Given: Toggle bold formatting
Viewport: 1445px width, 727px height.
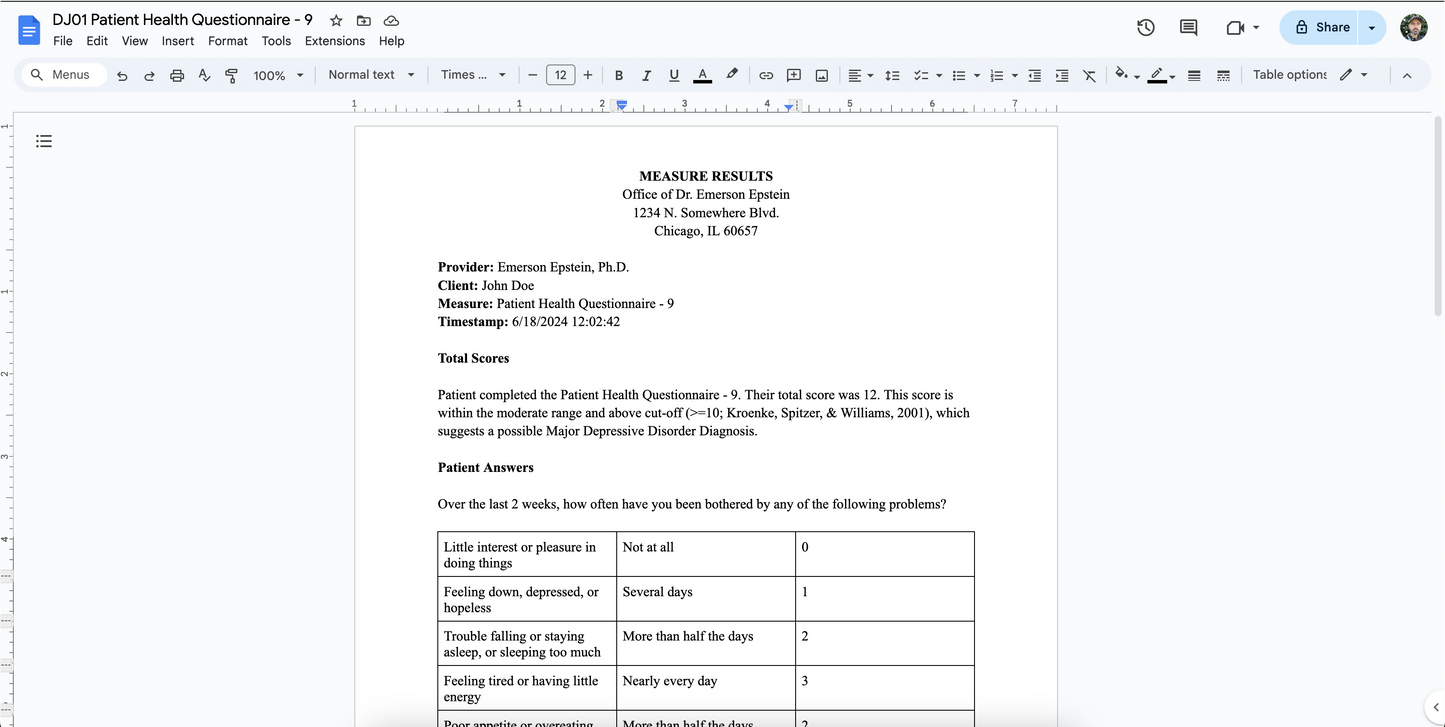Looking at the screenshot, I should coord(619,75).
